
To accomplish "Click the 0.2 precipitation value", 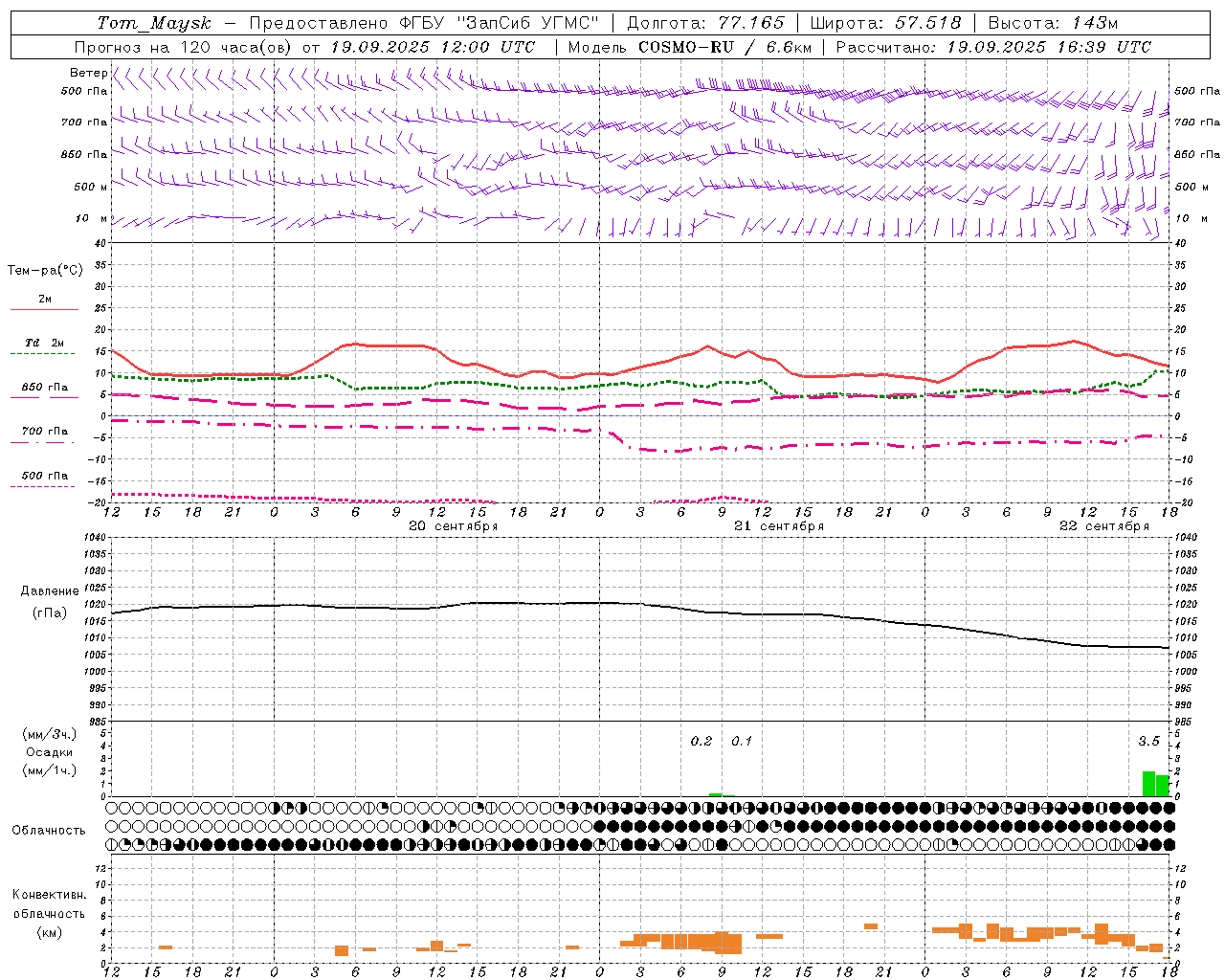I will [x=702, y=741].
